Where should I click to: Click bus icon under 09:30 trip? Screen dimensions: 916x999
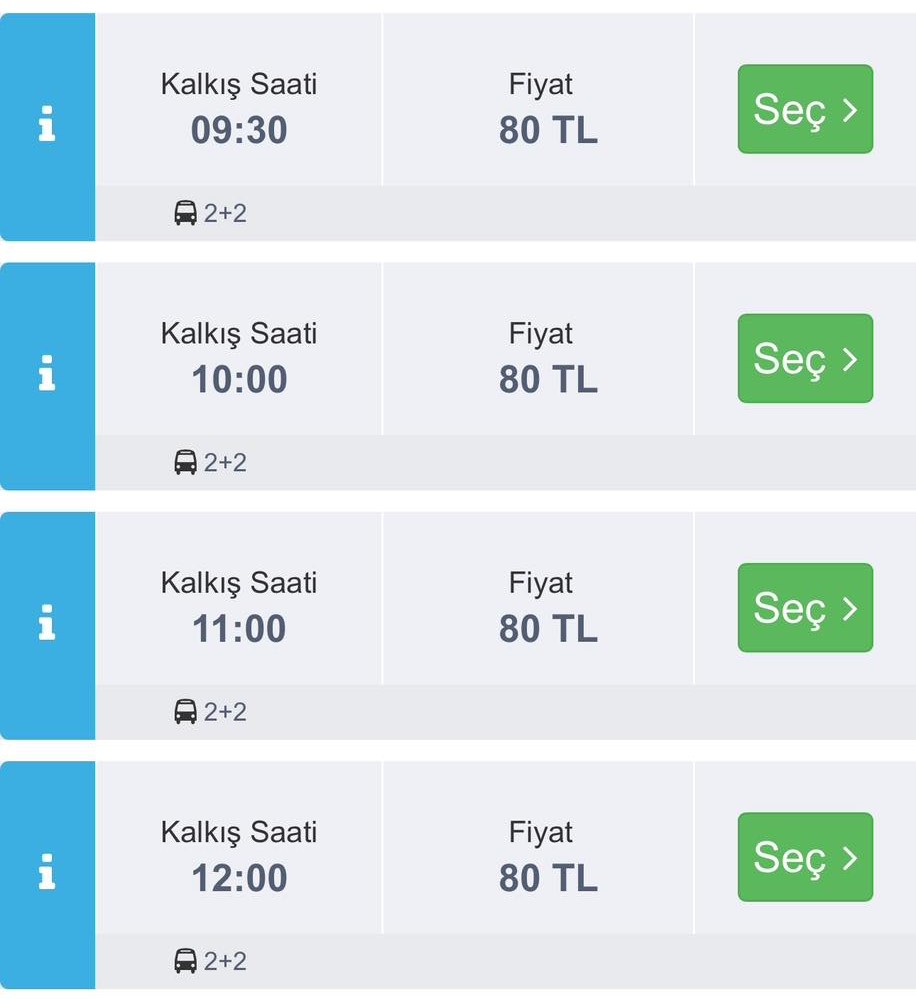point(185,213)
